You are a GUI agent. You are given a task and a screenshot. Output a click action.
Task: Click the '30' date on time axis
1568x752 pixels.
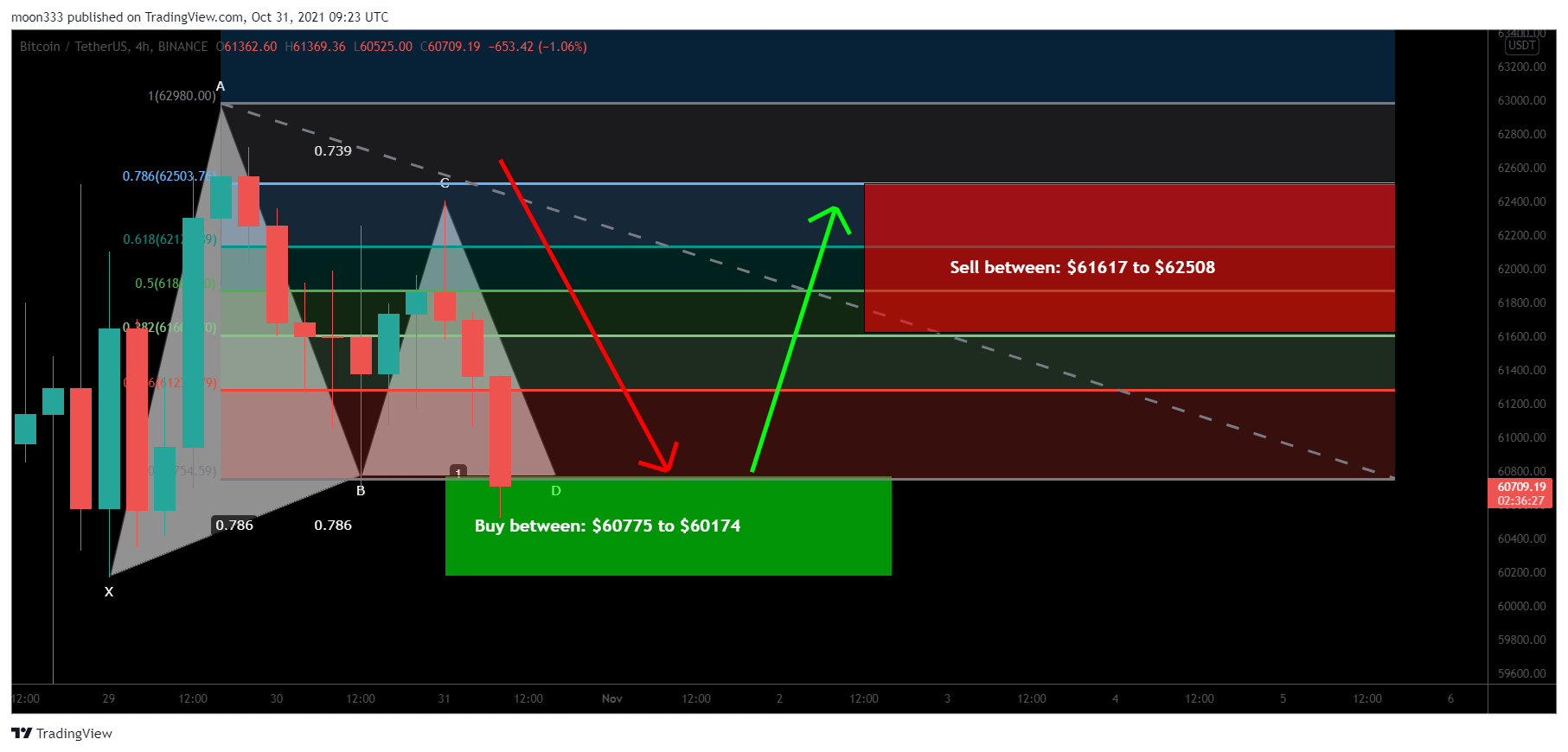(x=277, y=698)
